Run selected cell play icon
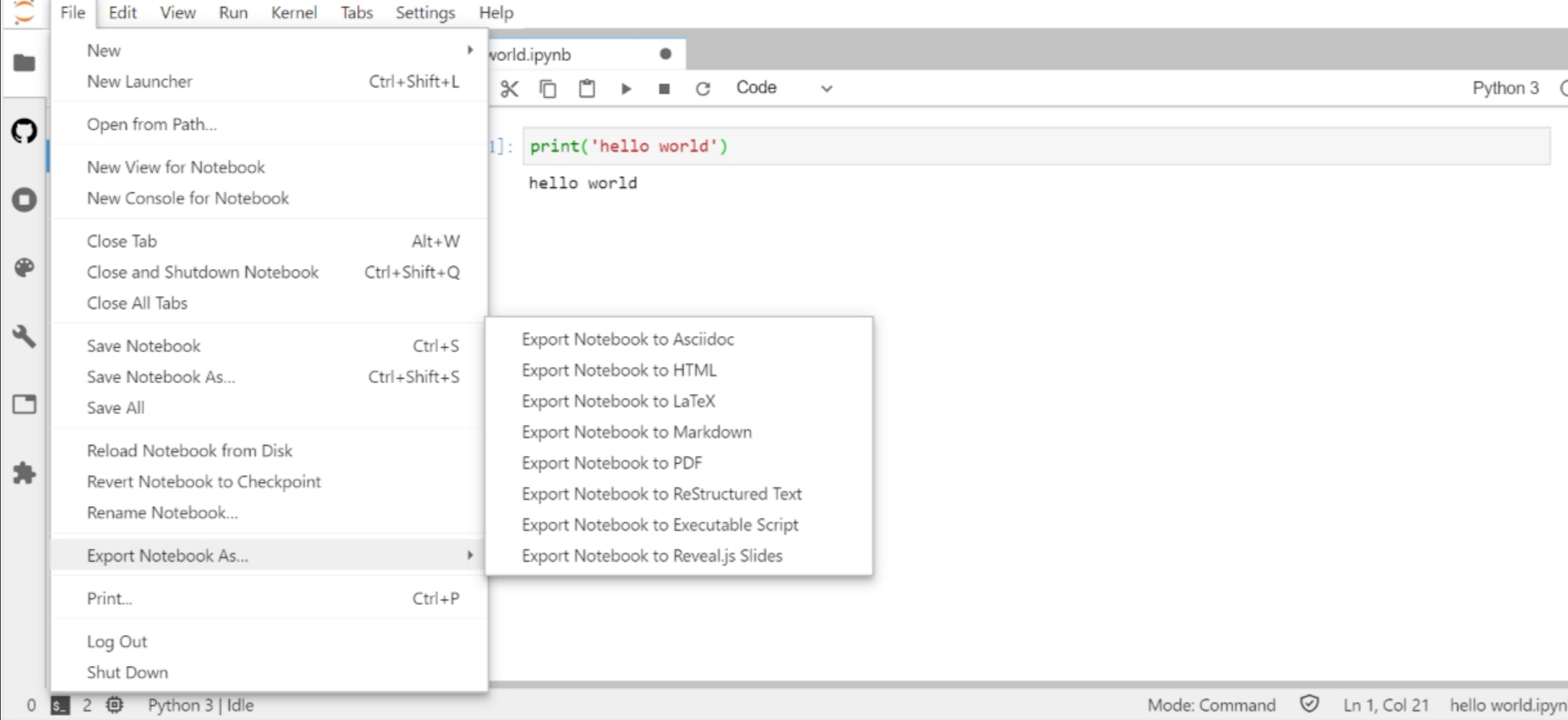The height and width of the screenshot is (720, 1568). point(626,88)
